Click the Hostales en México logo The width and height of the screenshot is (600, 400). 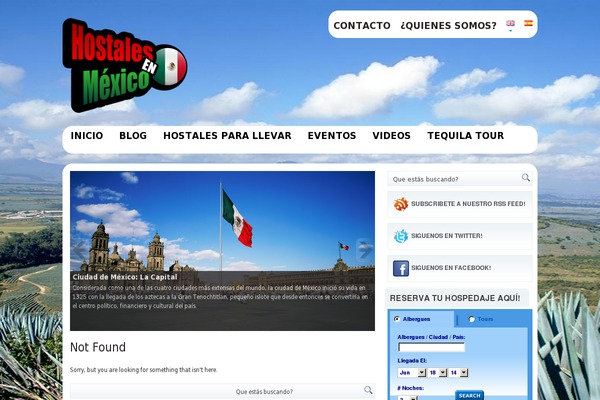coord(125,65)
